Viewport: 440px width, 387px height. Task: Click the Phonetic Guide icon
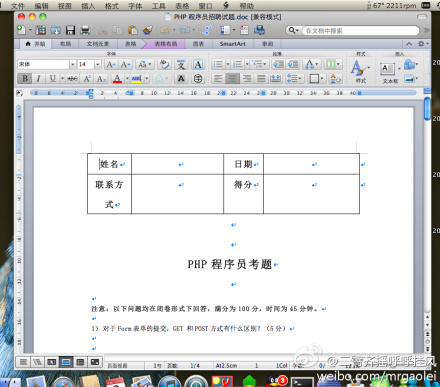[x=181, y=64]
